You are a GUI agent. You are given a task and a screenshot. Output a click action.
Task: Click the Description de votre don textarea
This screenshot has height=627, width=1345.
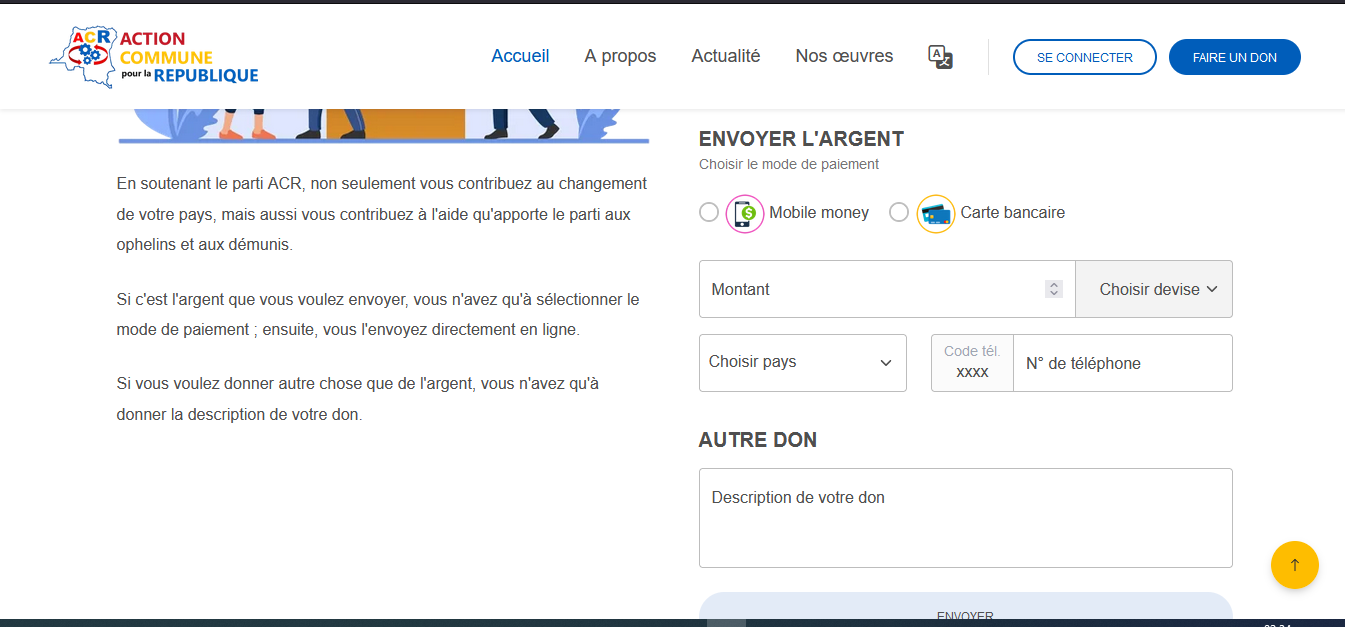pos(965,518)
